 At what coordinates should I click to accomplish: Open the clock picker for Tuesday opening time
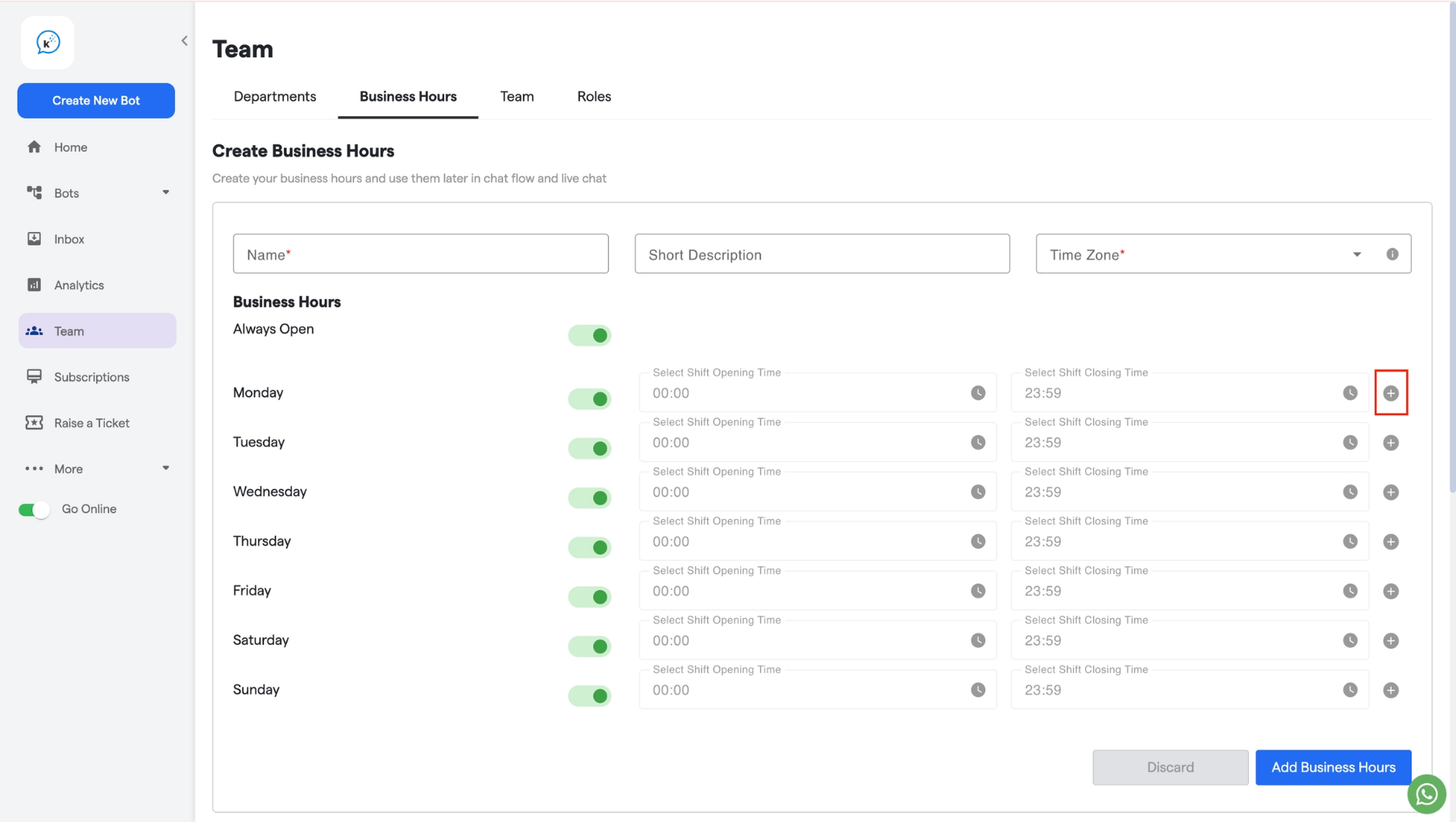[978, 442]
